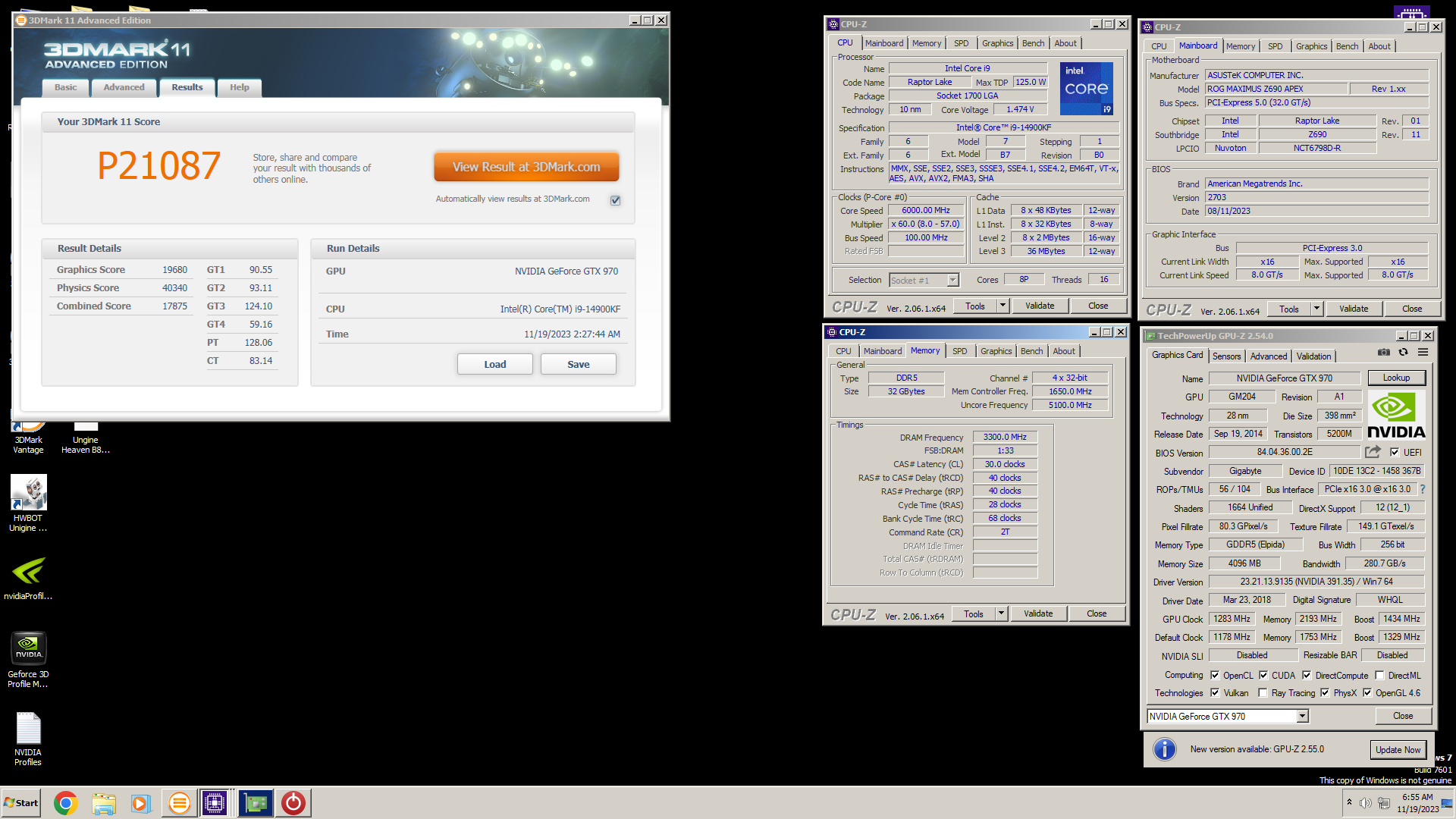The image size is (1456, 819).
Task: Toggle the DirectML checkbox
Action: coord(1380,675)
